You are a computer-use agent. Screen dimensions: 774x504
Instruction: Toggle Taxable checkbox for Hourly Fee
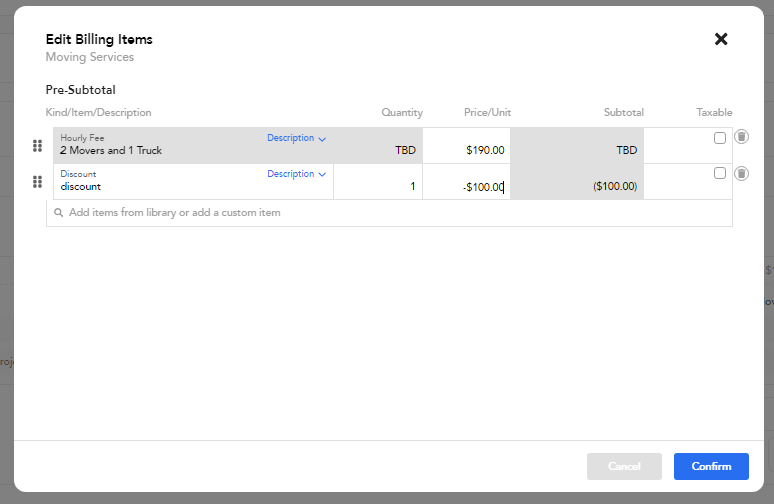[x=720, y=138]
